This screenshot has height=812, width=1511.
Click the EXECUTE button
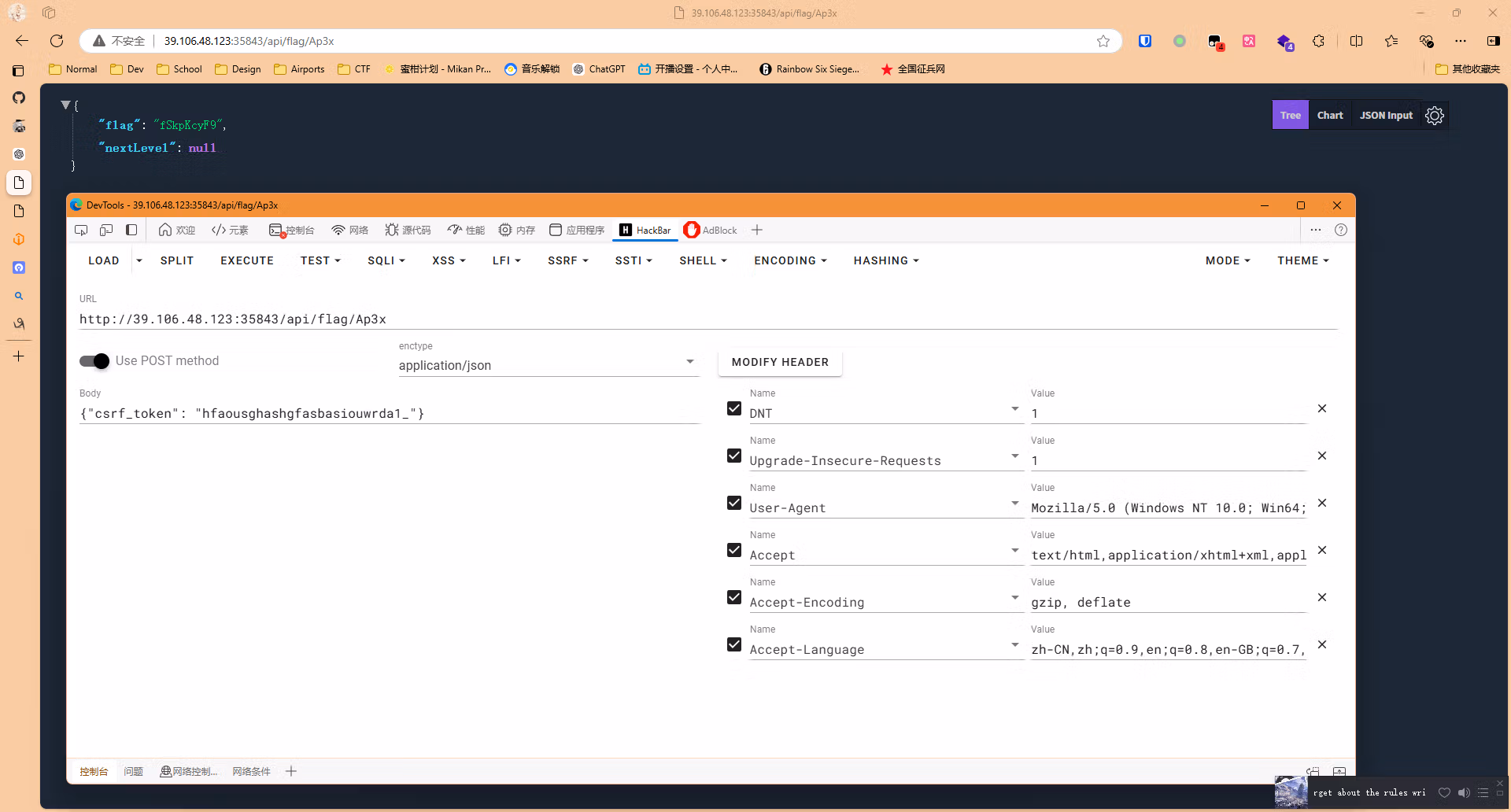[x=247, y=260]
